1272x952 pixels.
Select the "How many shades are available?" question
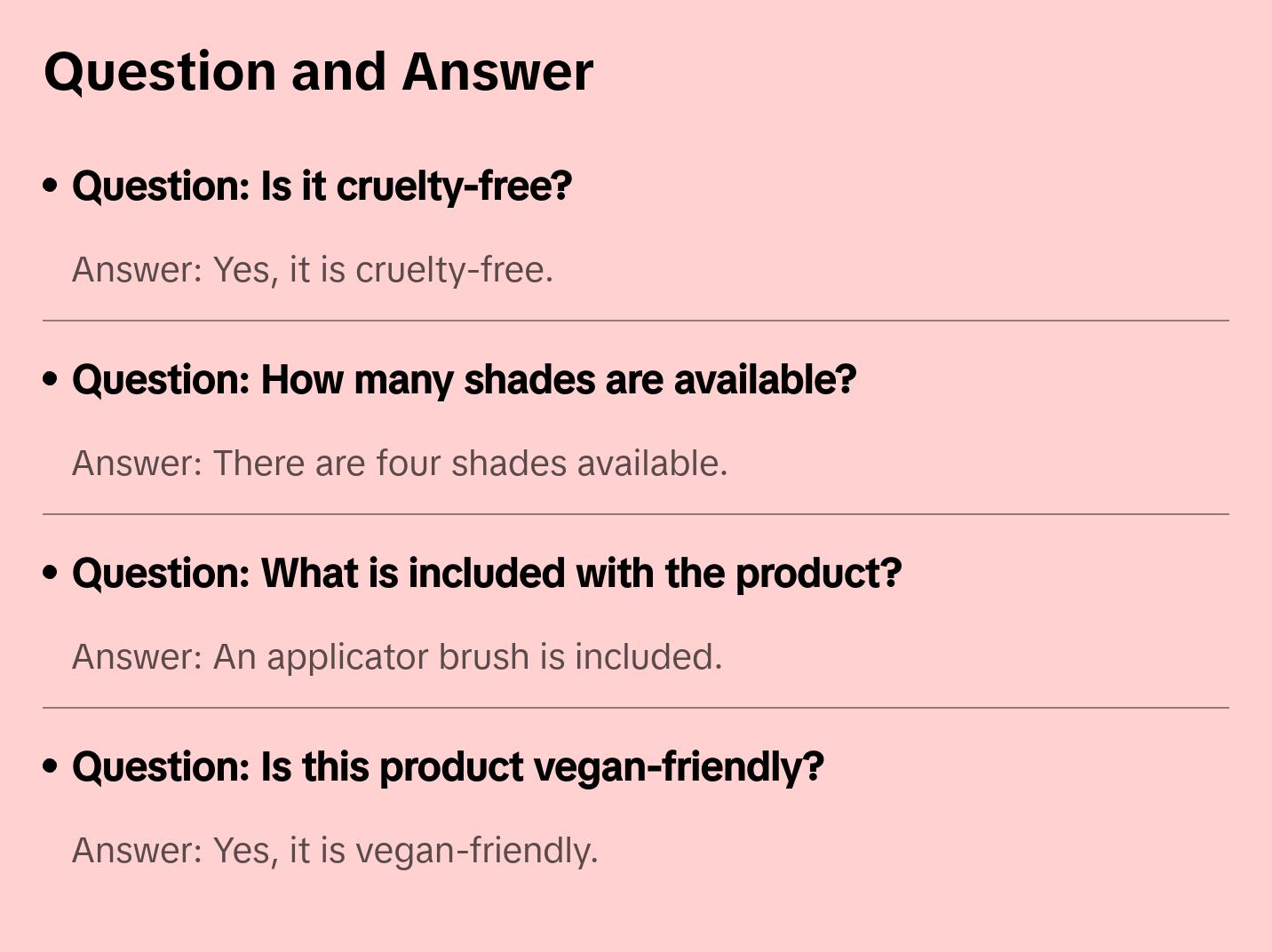pyautogui.click(x=464, y=380)
